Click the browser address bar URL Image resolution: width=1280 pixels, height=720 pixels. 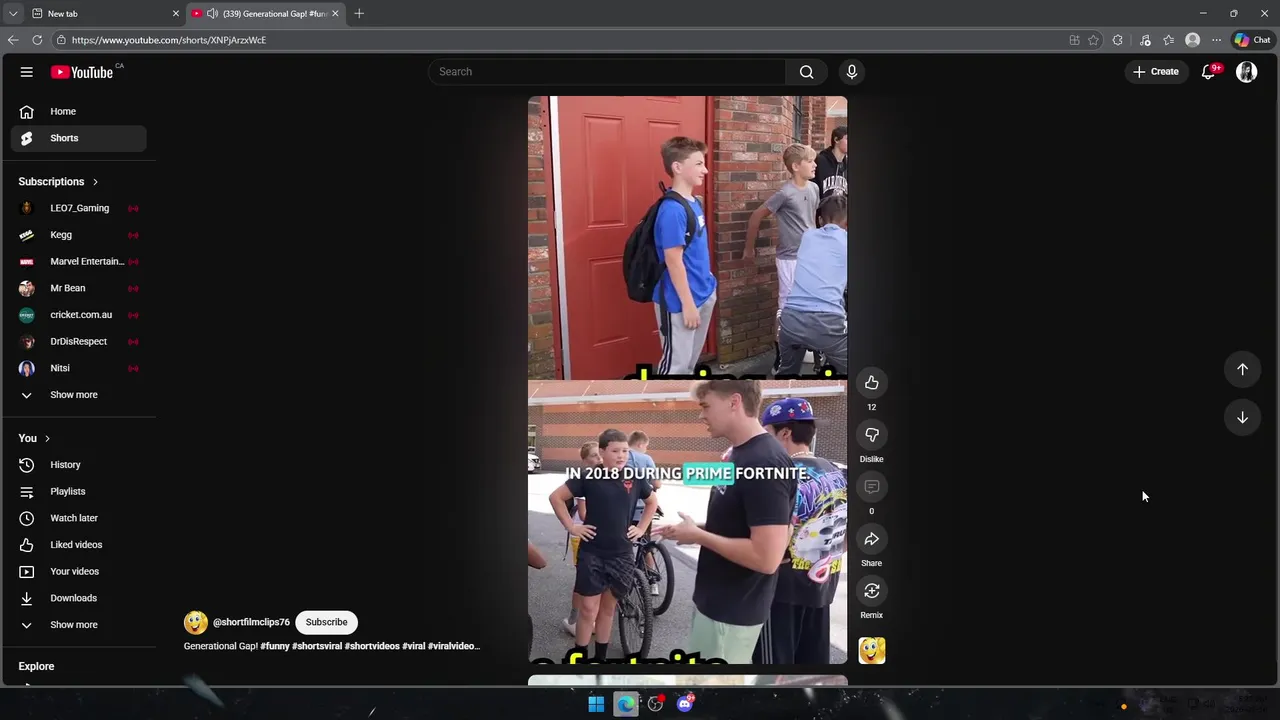pos(169,40)
